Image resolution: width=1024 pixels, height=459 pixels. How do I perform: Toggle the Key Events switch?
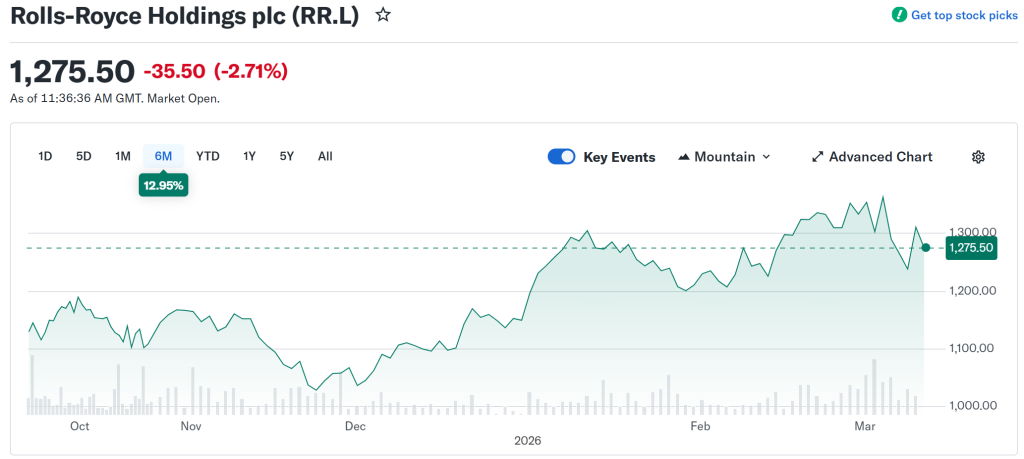click(561, 157)
